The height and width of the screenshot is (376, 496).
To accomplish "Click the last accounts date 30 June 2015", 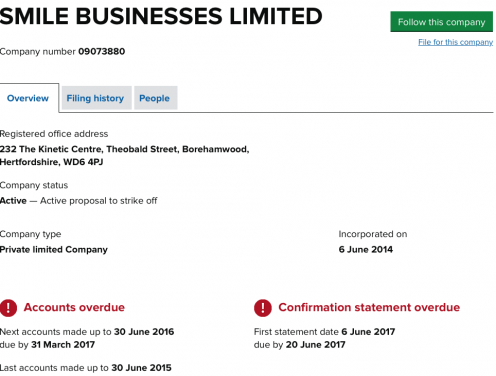I will pos(141,368).
